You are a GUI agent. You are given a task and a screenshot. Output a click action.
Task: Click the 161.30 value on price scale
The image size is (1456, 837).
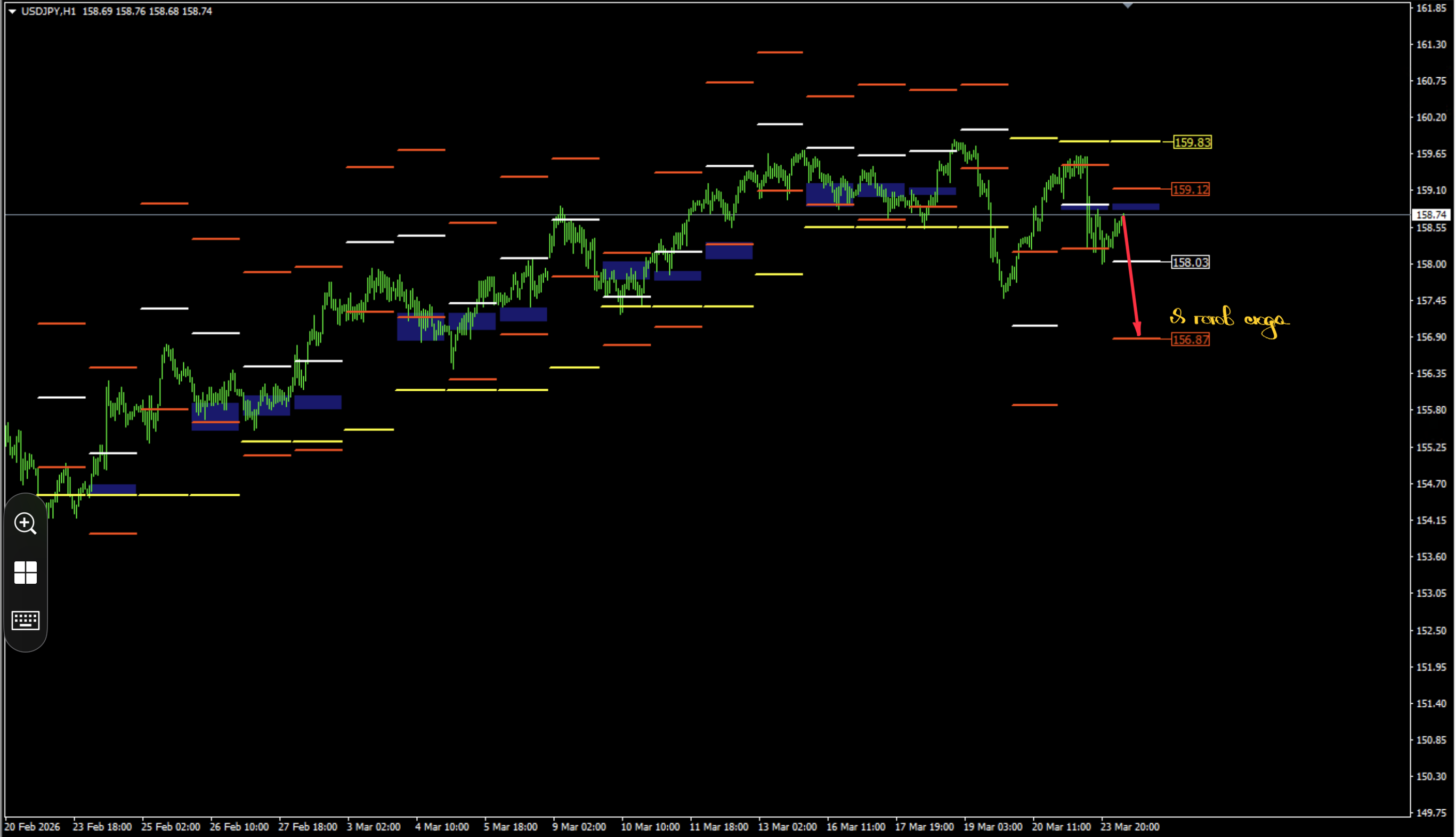coord(1431,44)
